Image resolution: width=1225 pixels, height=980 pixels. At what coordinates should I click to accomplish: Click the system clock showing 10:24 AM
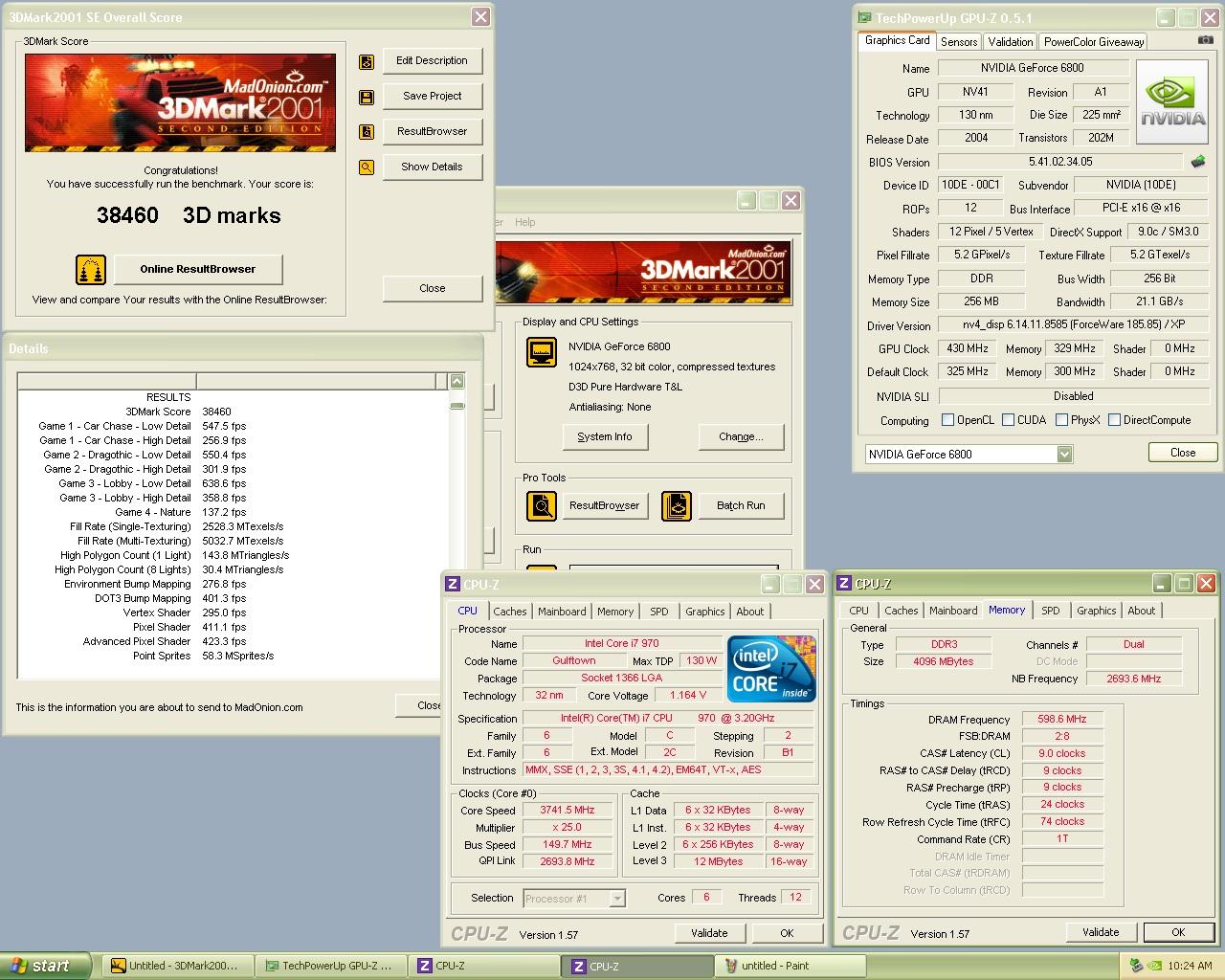point(1190,966)
